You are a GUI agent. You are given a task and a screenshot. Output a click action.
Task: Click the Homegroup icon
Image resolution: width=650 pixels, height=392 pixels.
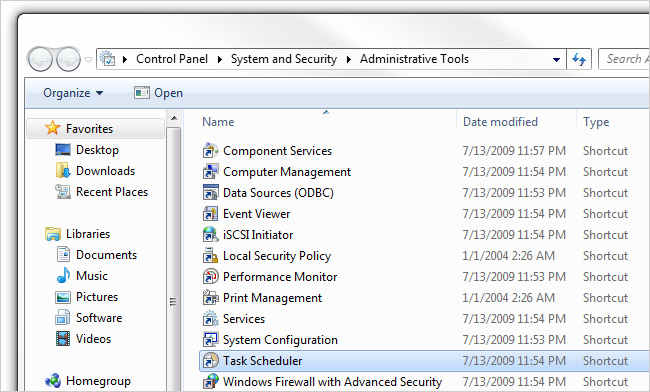coord(53,380)
